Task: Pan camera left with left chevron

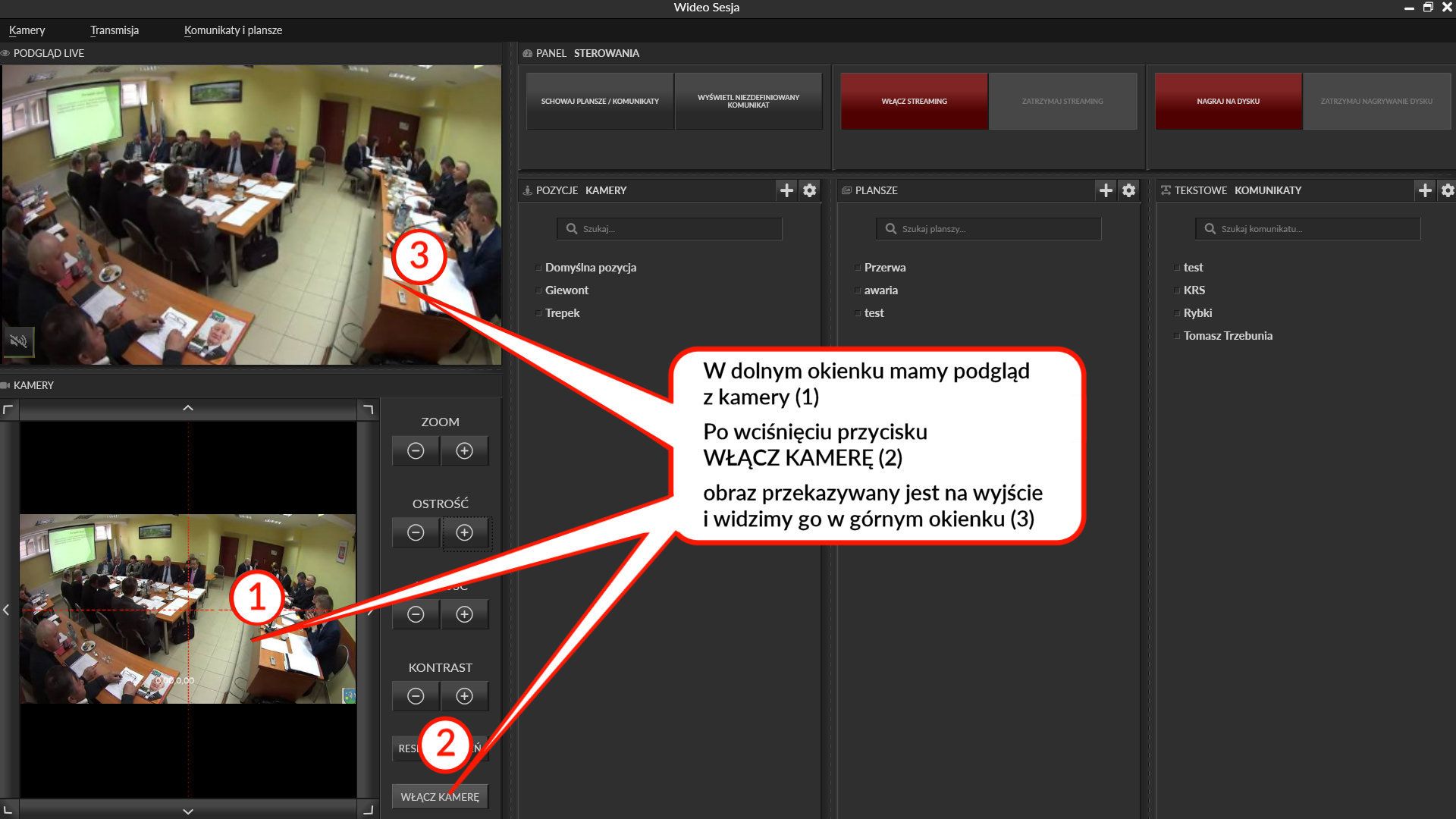Action: click(7, 610)
